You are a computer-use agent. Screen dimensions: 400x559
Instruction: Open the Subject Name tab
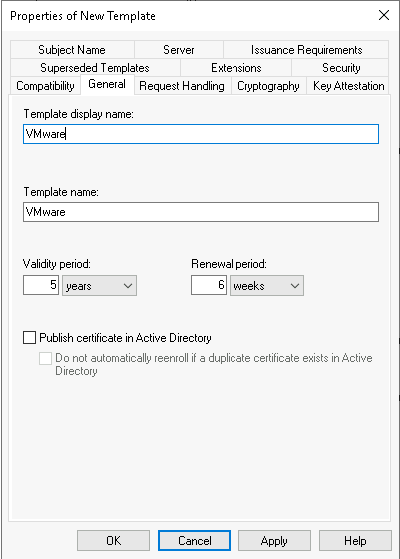(72, 50)
